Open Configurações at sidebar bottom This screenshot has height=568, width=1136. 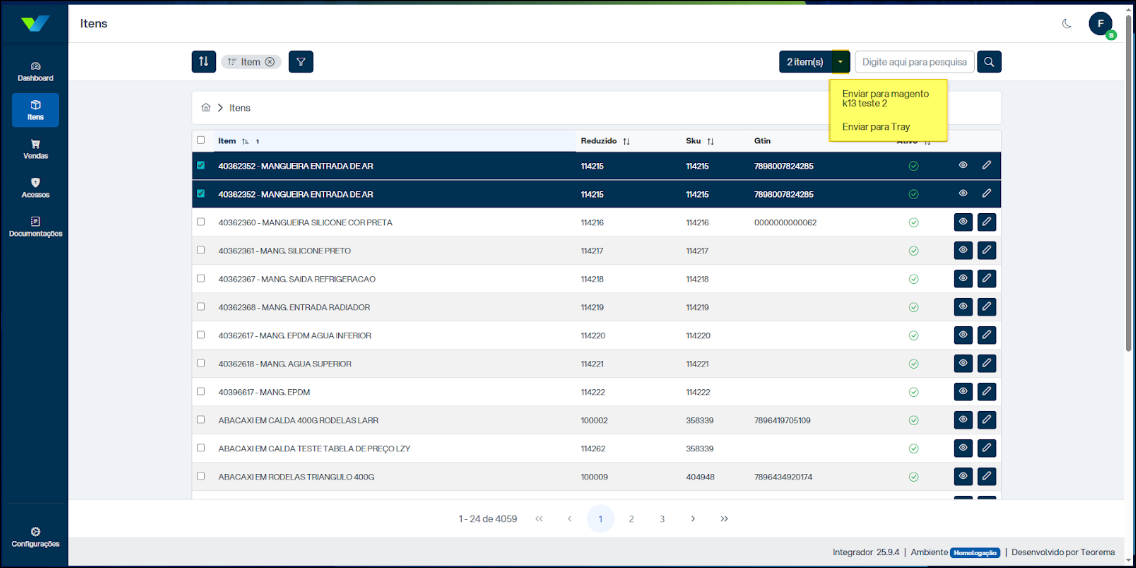pyautogui.click(x=36, y=538)
